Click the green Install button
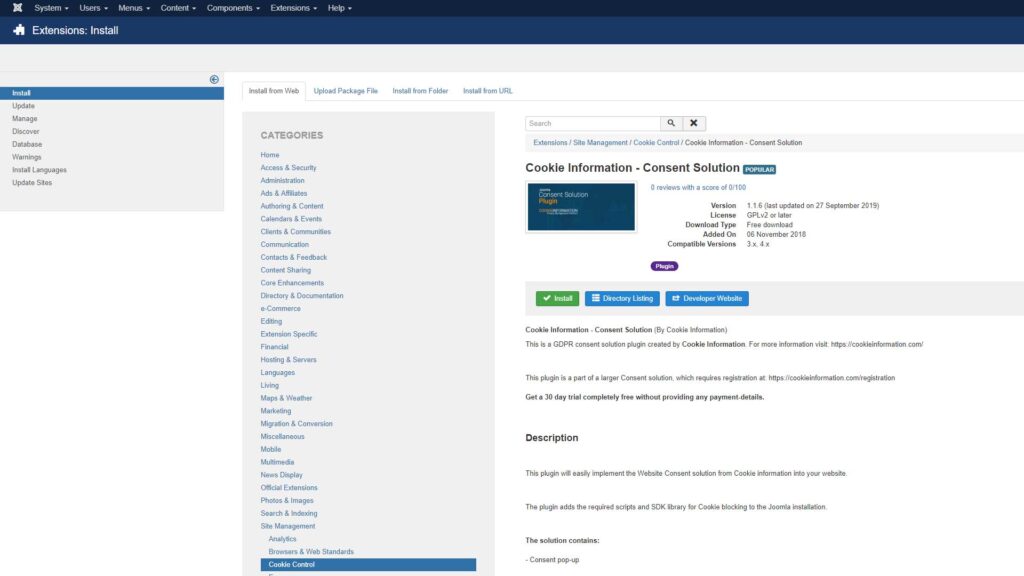 point(557,298)
